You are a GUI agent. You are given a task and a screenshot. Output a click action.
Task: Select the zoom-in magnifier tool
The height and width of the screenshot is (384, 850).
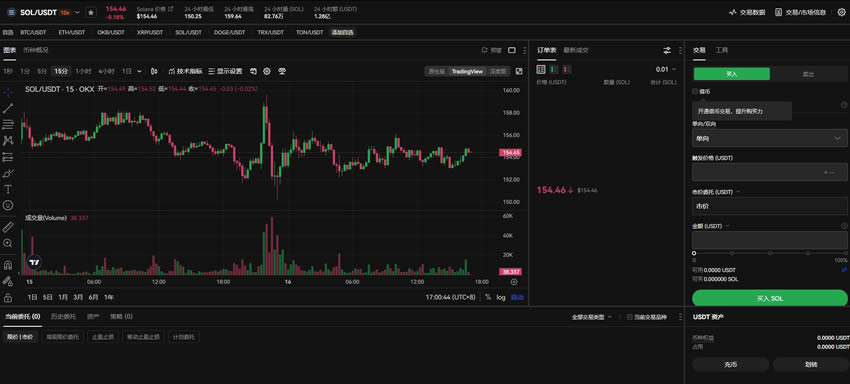[x=8, y=243]
